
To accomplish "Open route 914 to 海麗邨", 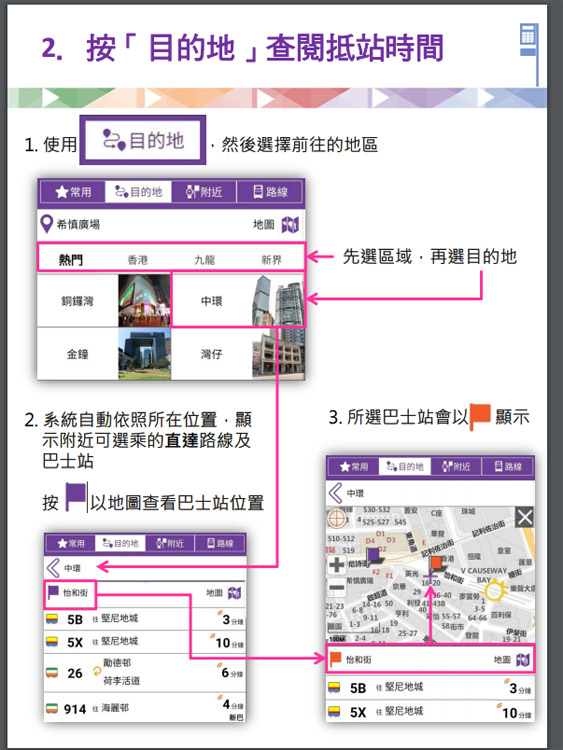I will point(145,708).
